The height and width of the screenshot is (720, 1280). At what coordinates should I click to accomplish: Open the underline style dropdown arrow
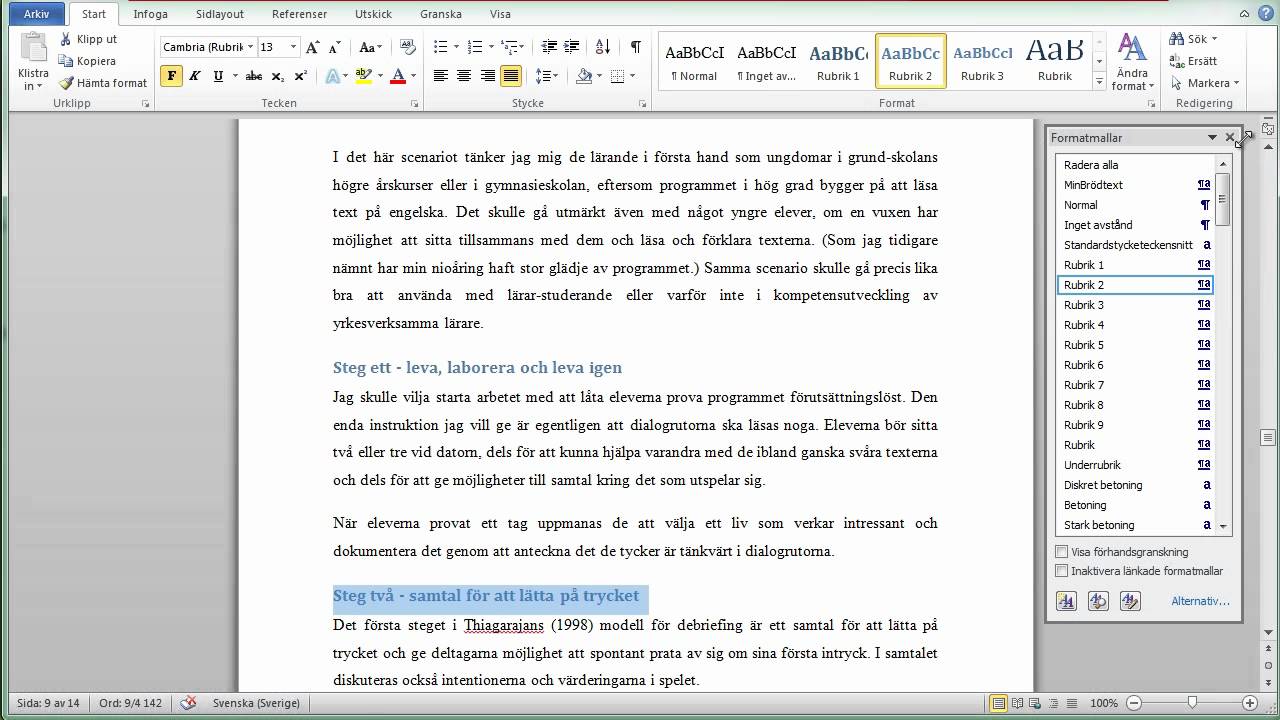[x=235, y=76]
